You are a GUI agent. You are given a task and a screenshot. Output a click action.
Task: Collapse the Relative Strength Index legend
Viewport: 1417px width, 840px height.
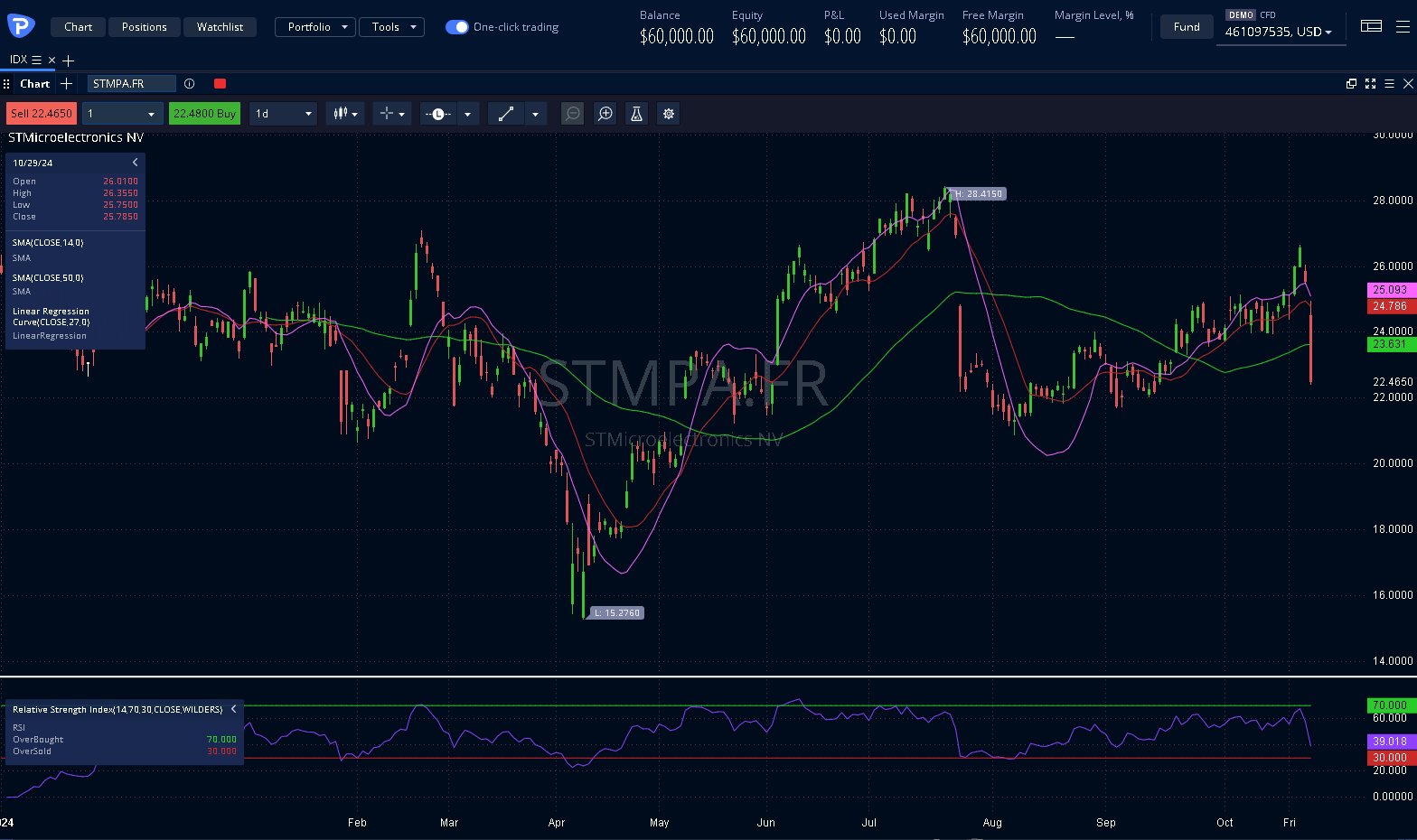(x=233, y=709)
